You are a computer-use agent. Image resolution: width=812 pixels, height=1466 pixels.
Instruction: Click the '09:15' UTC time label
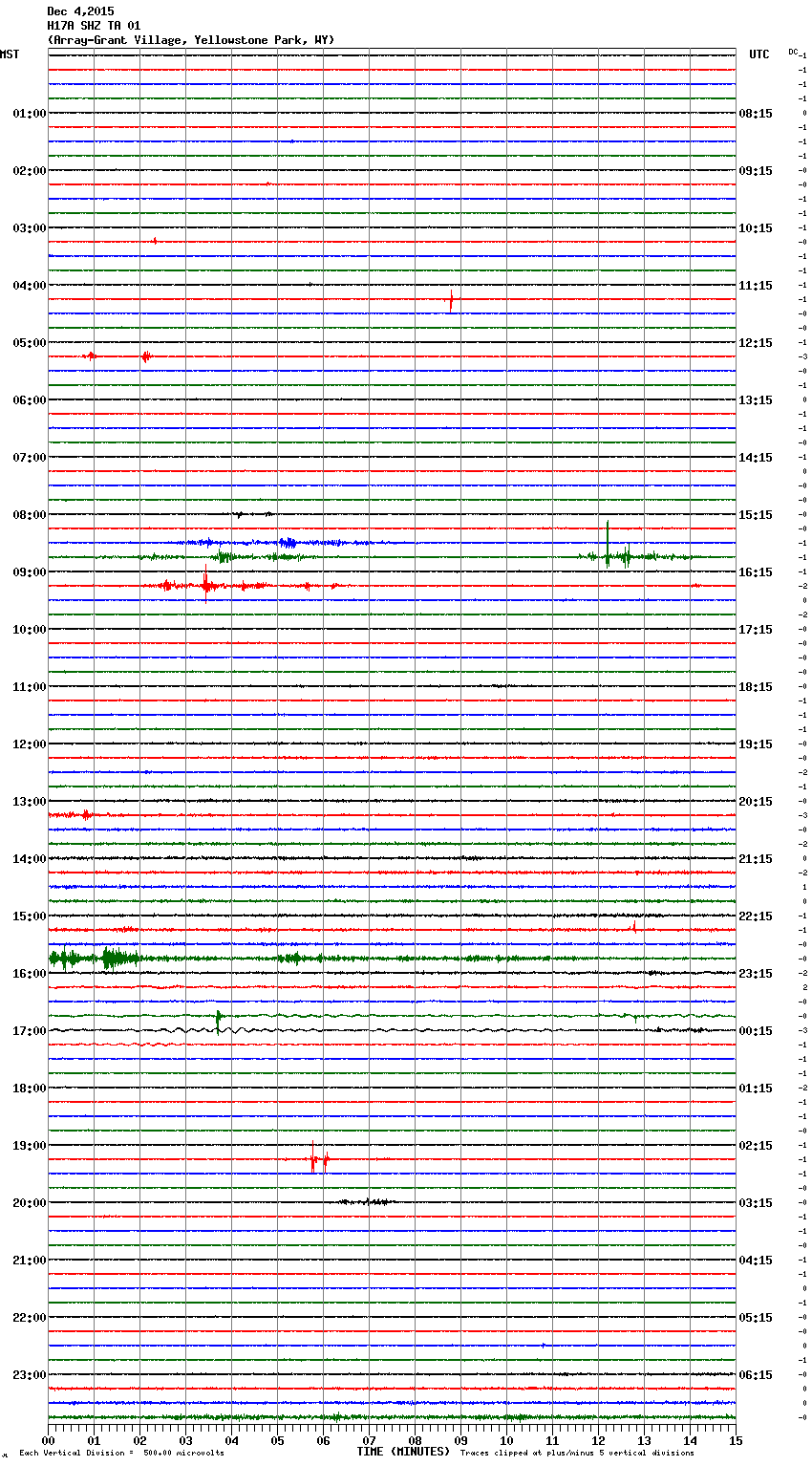[x=756, y=171]
